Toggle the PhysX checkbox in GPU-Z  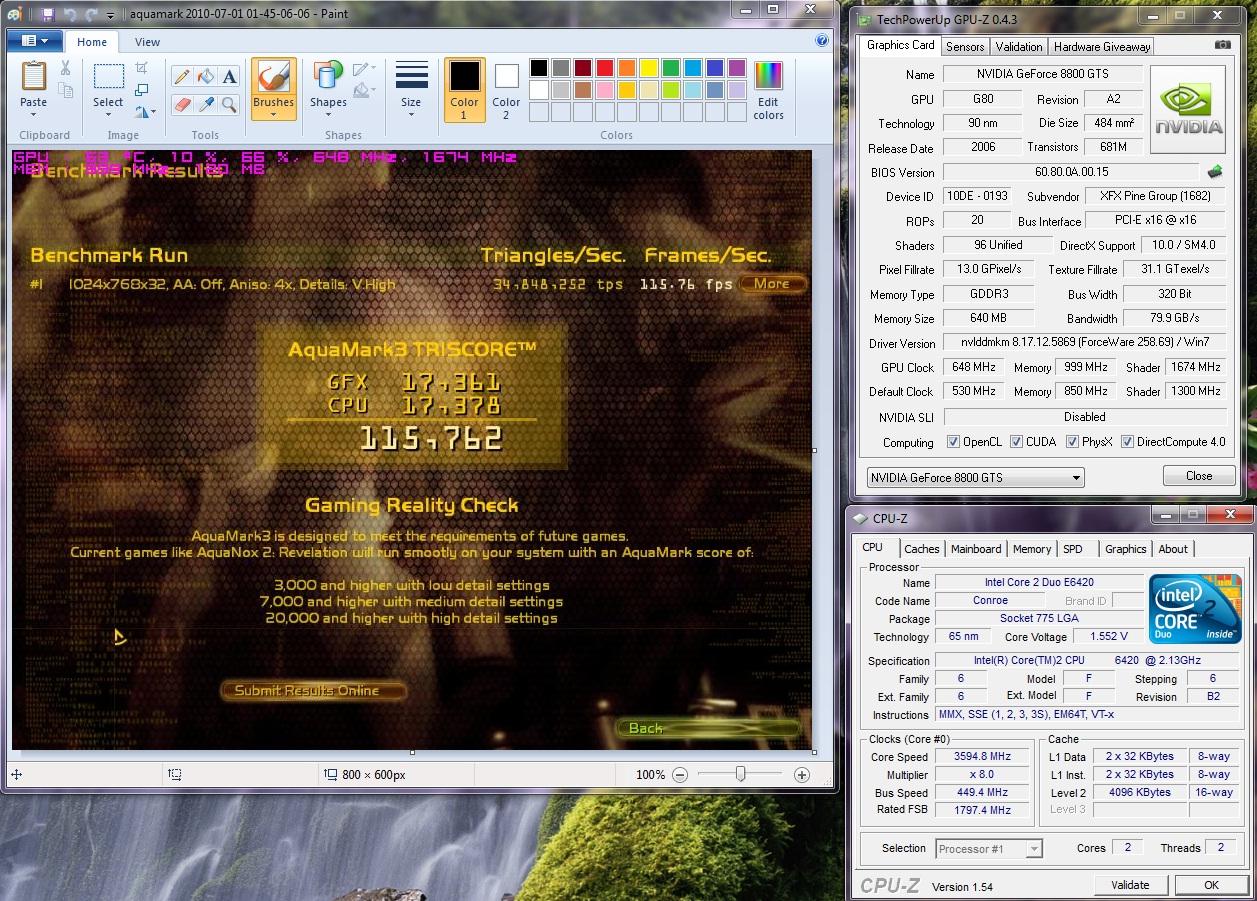[1071, 442]
